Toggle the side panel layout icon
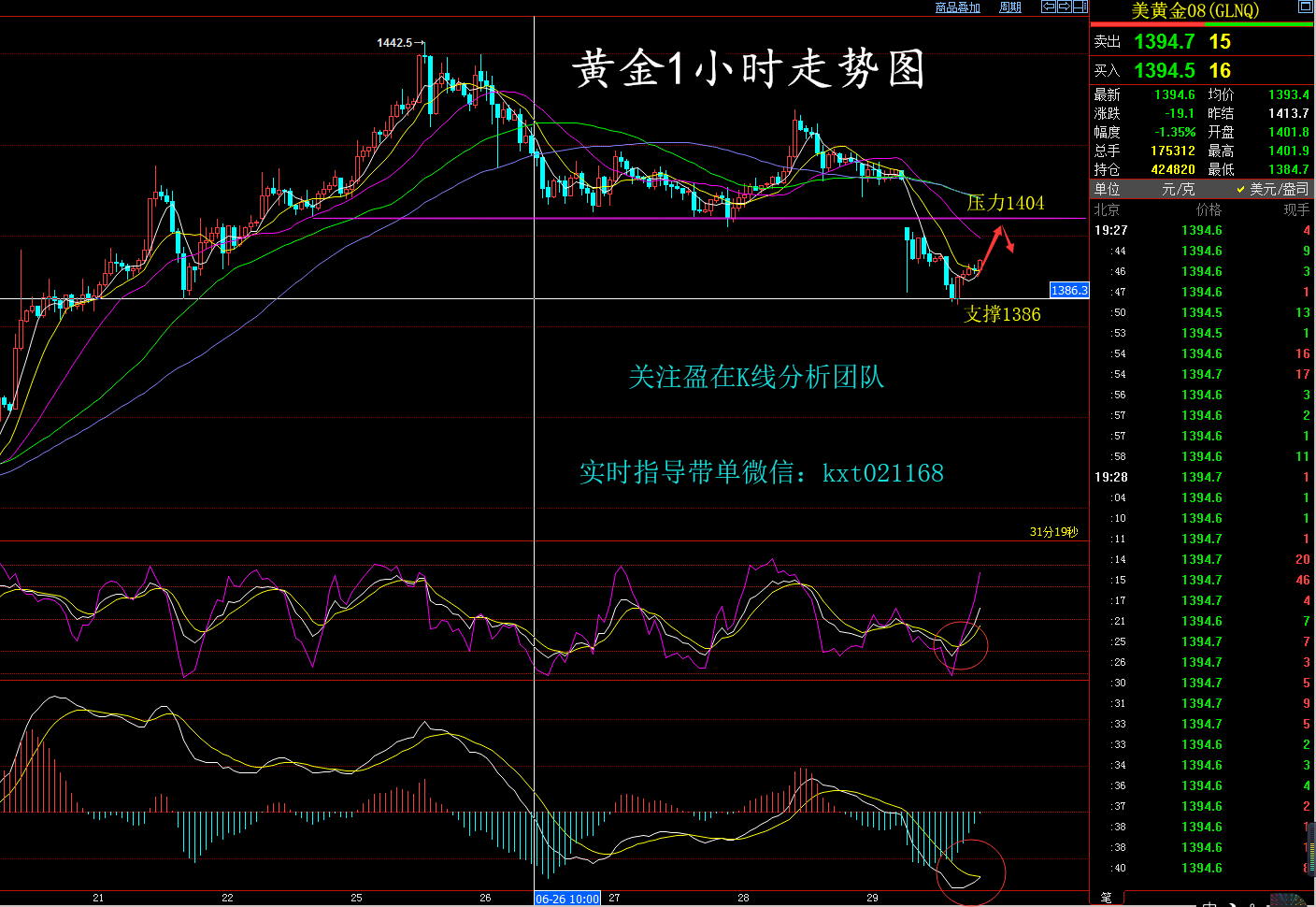 (x=1080, y=7)
